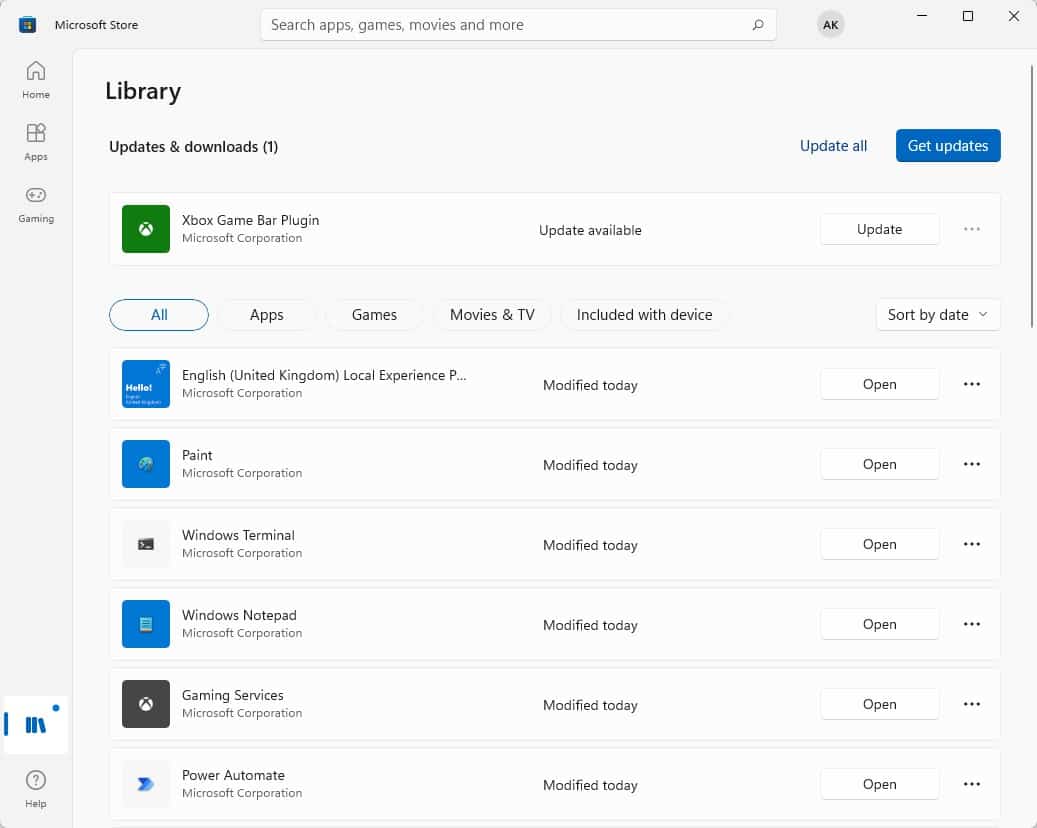
Task: Click the Power Automate title text
Action: click(x=233, y=774)
